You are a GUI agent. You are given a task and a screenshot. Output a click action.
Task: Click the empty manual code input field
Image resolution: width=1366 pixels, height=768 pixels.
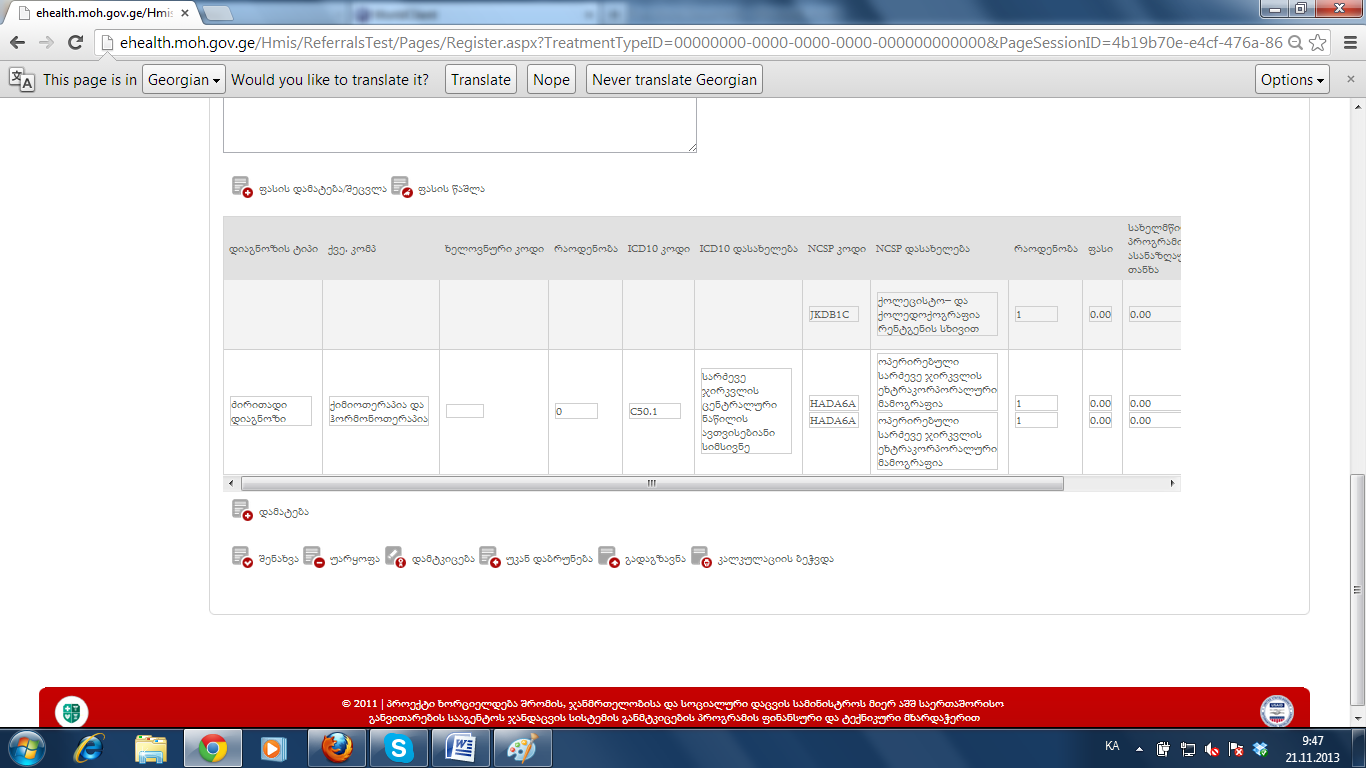click(x=464, y=411)
